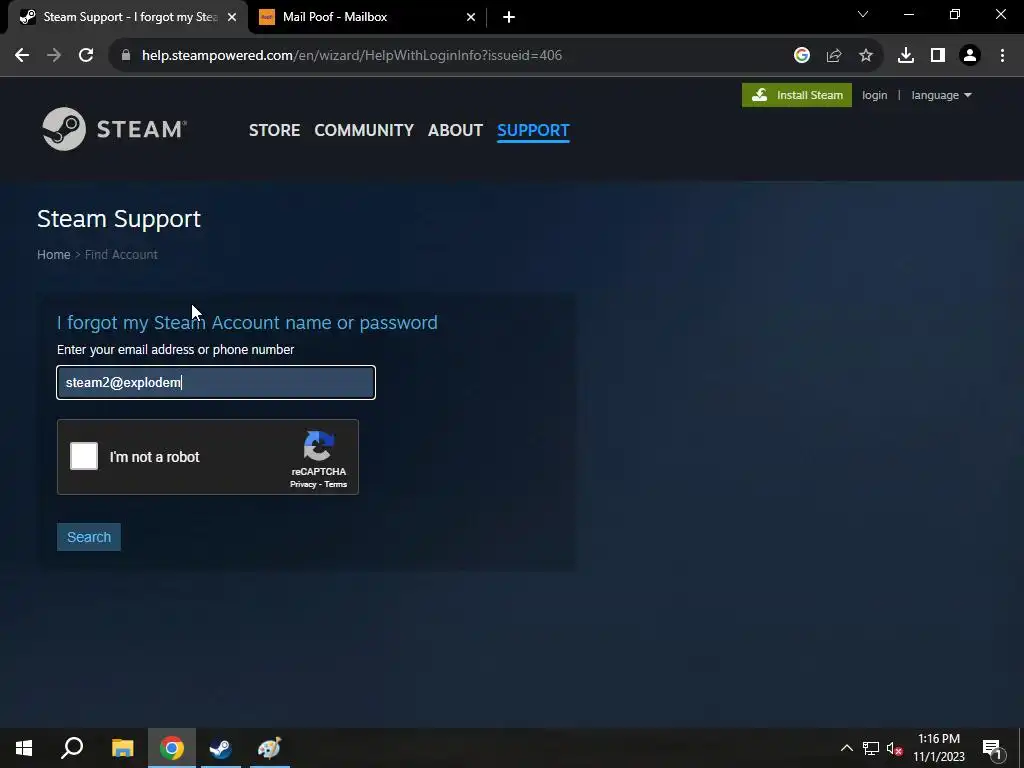Click the Search button

click(89, 537)
